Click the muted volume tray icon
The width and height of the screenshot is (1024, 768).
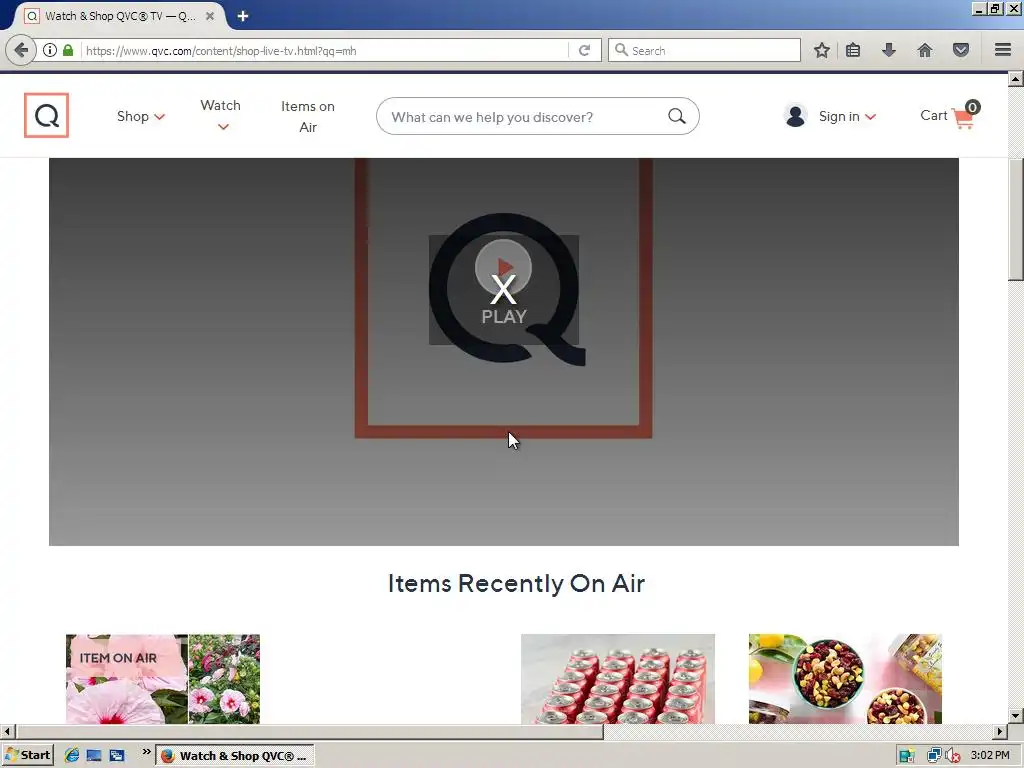[953, 756]
